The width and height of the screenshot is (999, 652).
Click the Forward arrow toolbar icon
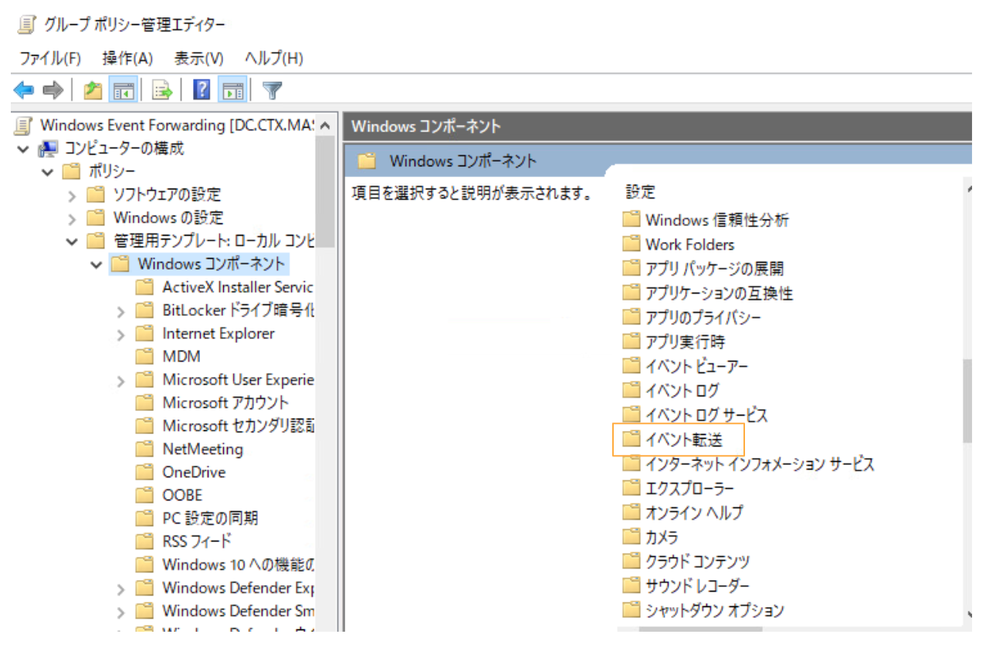[53, 91]
